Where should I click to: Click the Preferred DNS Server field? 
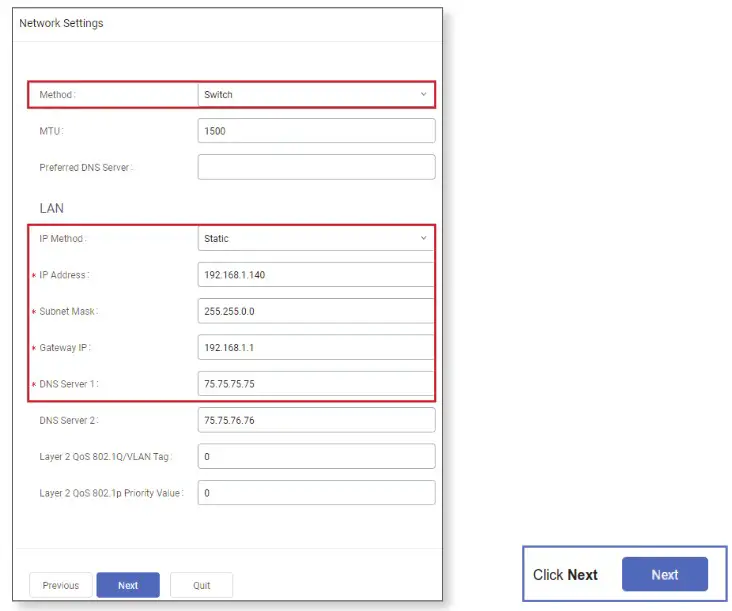316,167
